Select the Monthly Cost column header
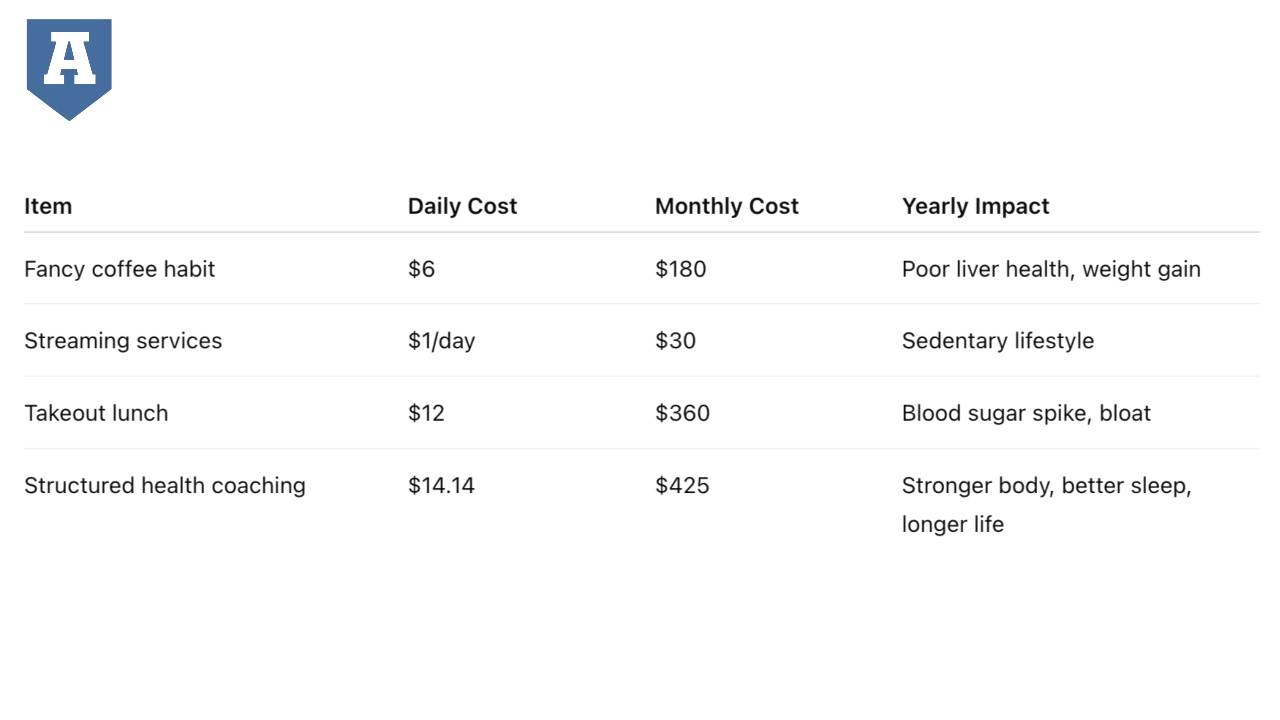Image resolution: width=1280 pixels, height=720 pixels. [726, 206]
